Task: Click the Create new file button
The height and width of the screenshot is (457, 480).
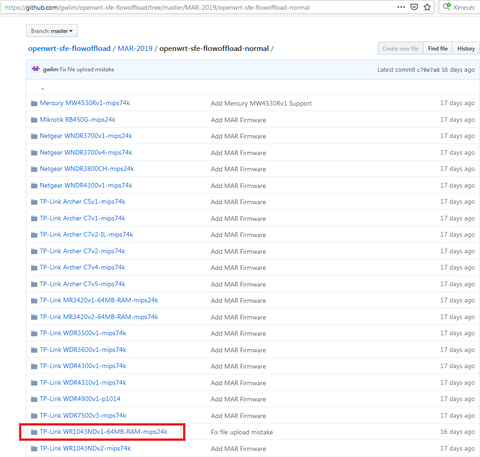Action: click(x=400, y=48)
